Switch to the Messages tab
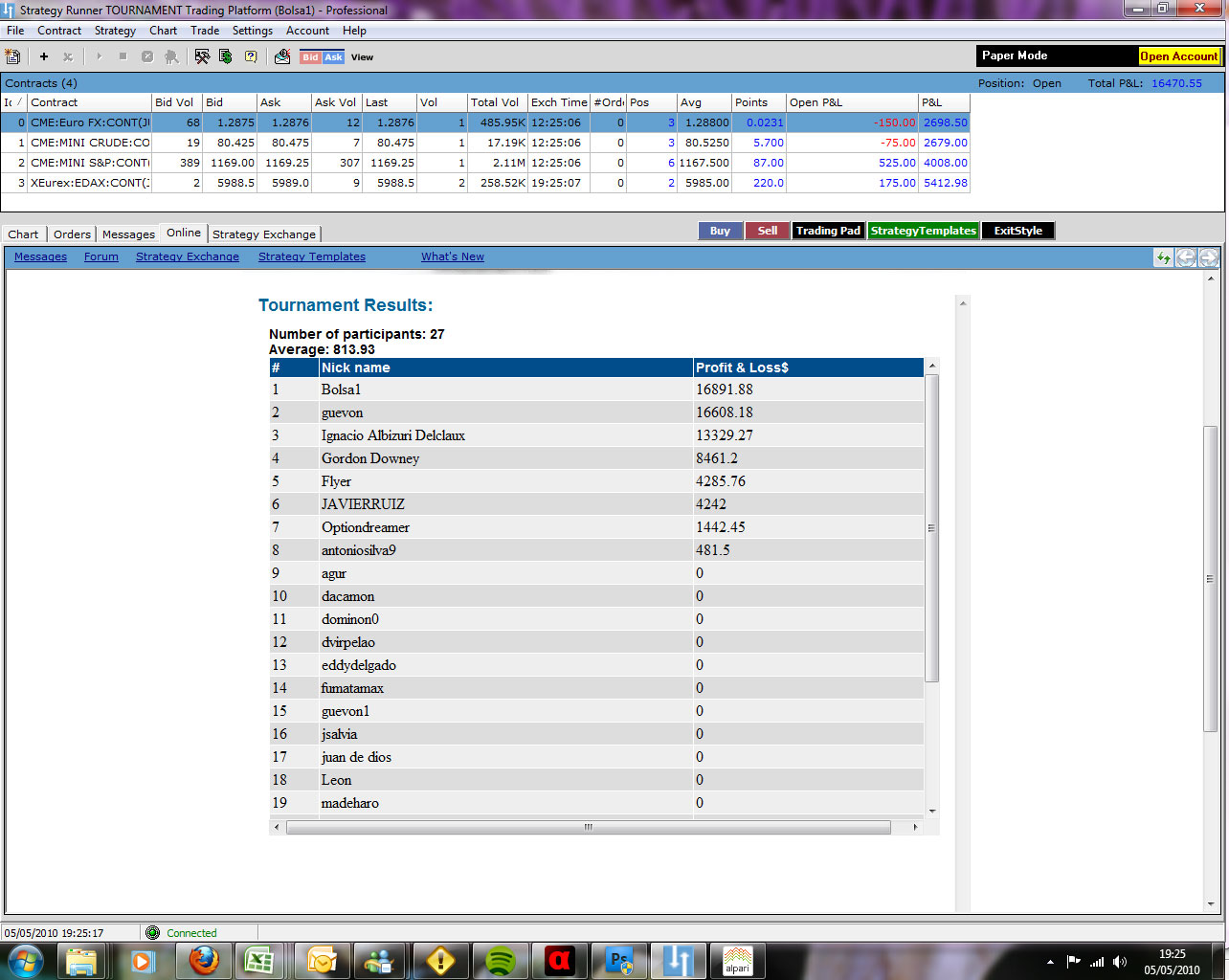This screenshot has height=980, width=1229. pyautogui.click(x=128, y=234)
